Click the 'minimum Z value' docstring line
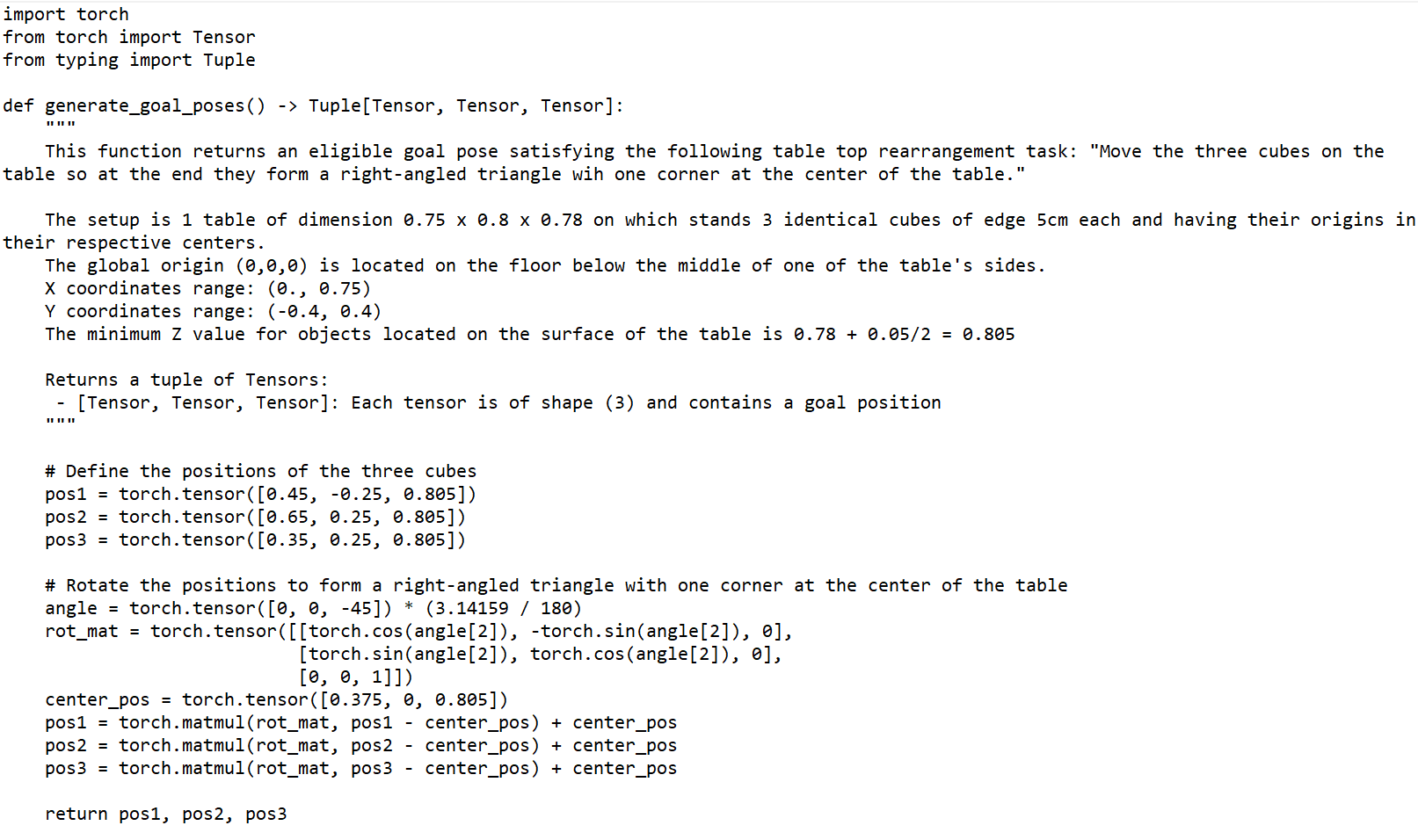Image resolution: width=1418 pixels, height=840 pixels. [x=529, y=334]
